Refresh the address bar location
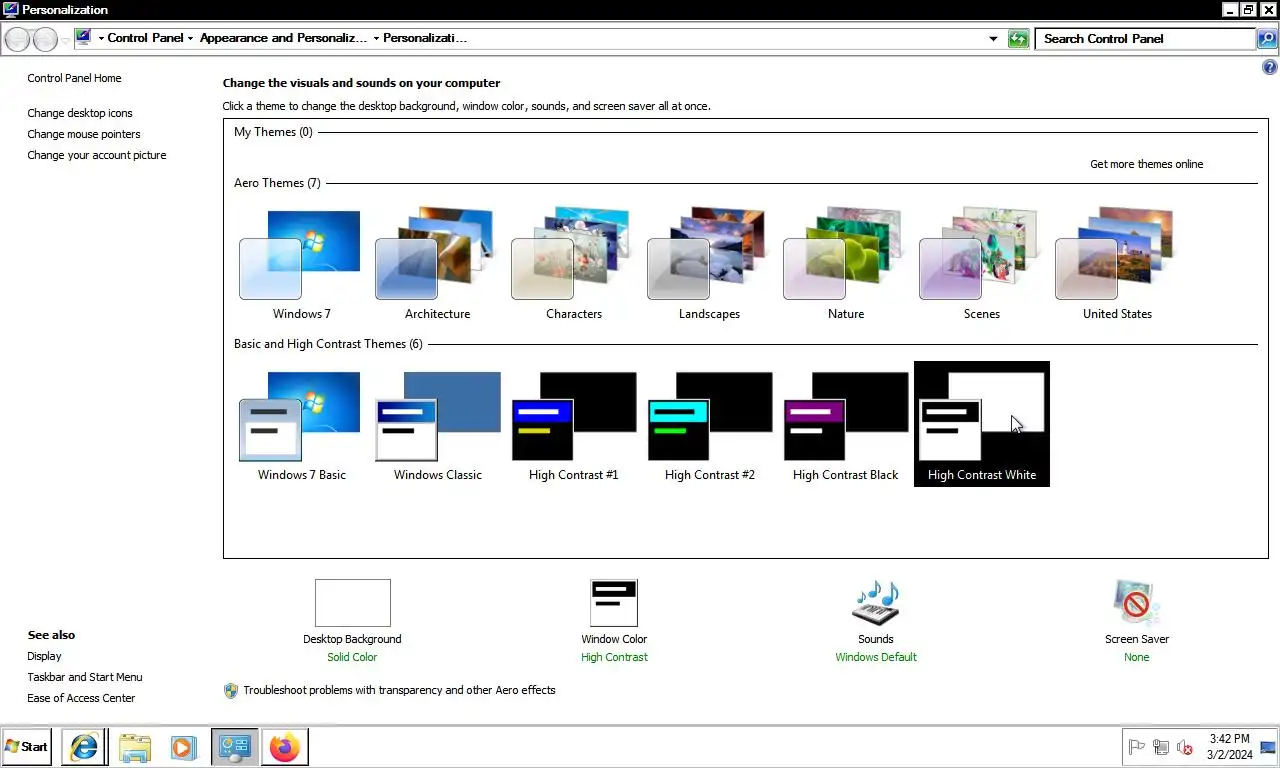Viewport: 1280px width, 768px height. 1018,39
